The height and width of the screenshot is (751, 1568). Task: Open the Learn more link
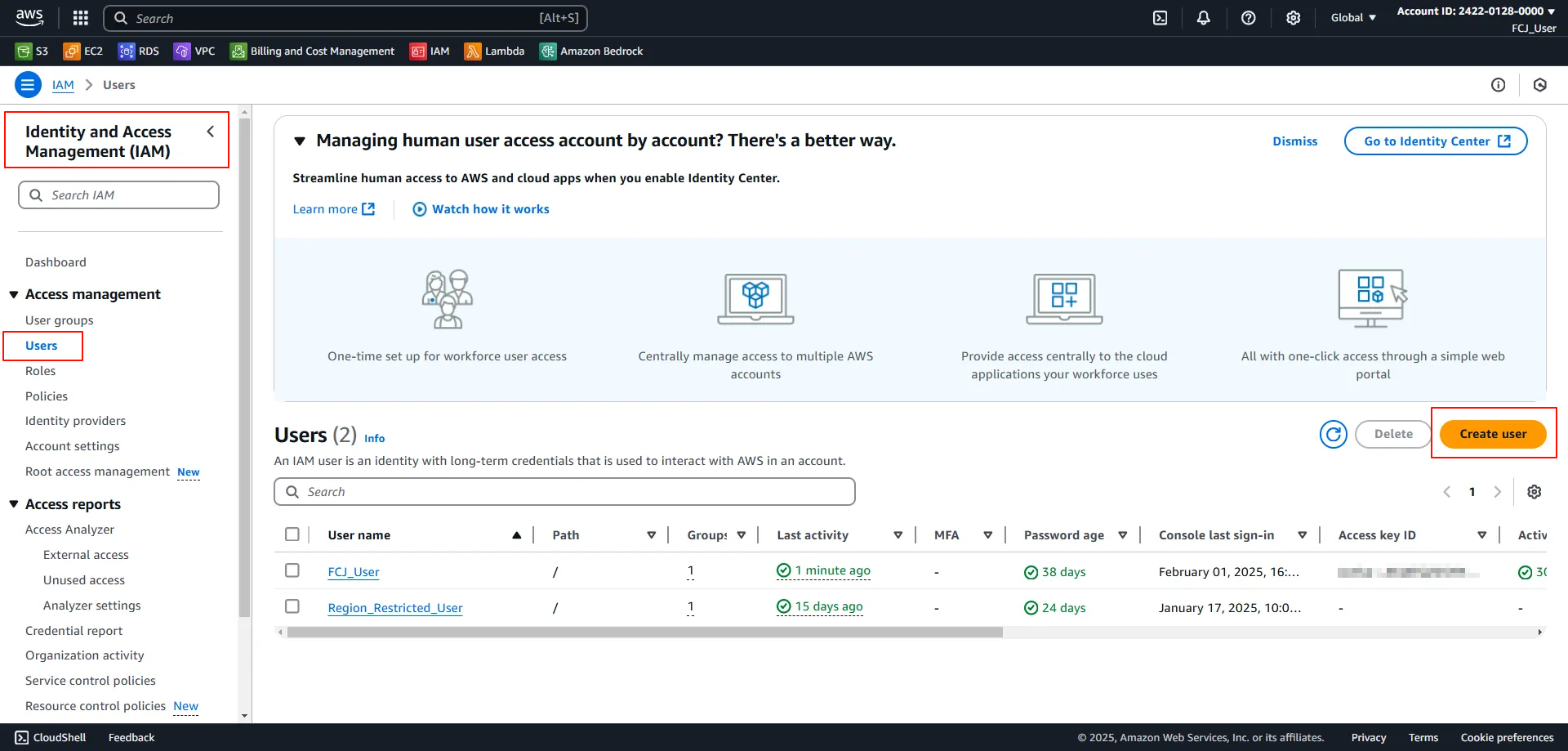click(334, 209)
